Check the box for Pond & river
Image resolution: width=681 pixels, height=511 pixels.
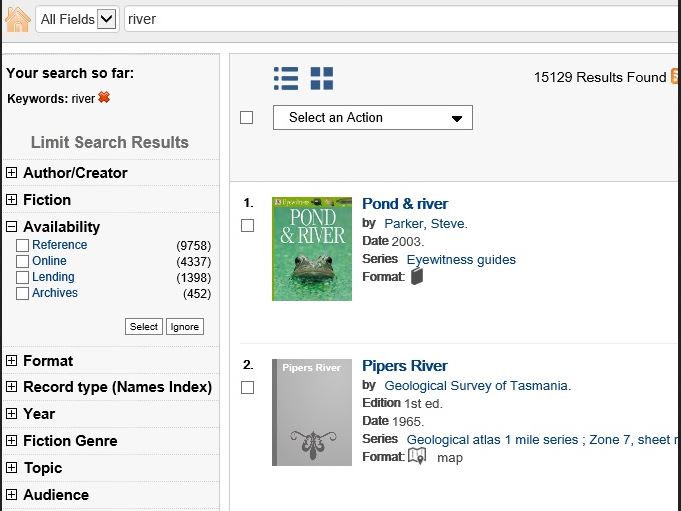tap(247, 226)
